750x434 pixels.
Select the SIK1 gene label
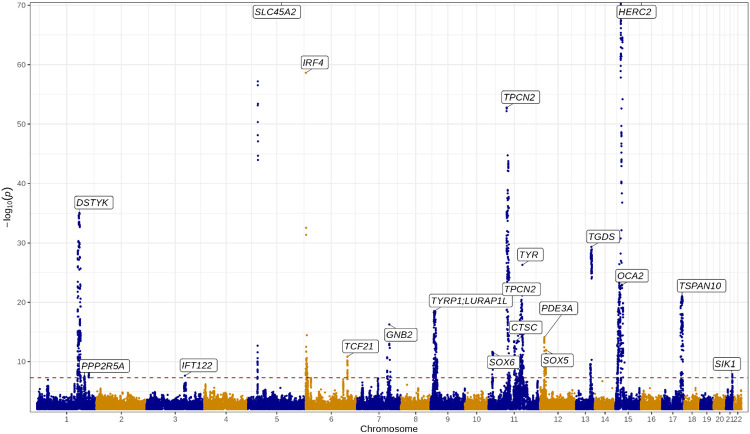pyautogui.click(x=727, y=364)
